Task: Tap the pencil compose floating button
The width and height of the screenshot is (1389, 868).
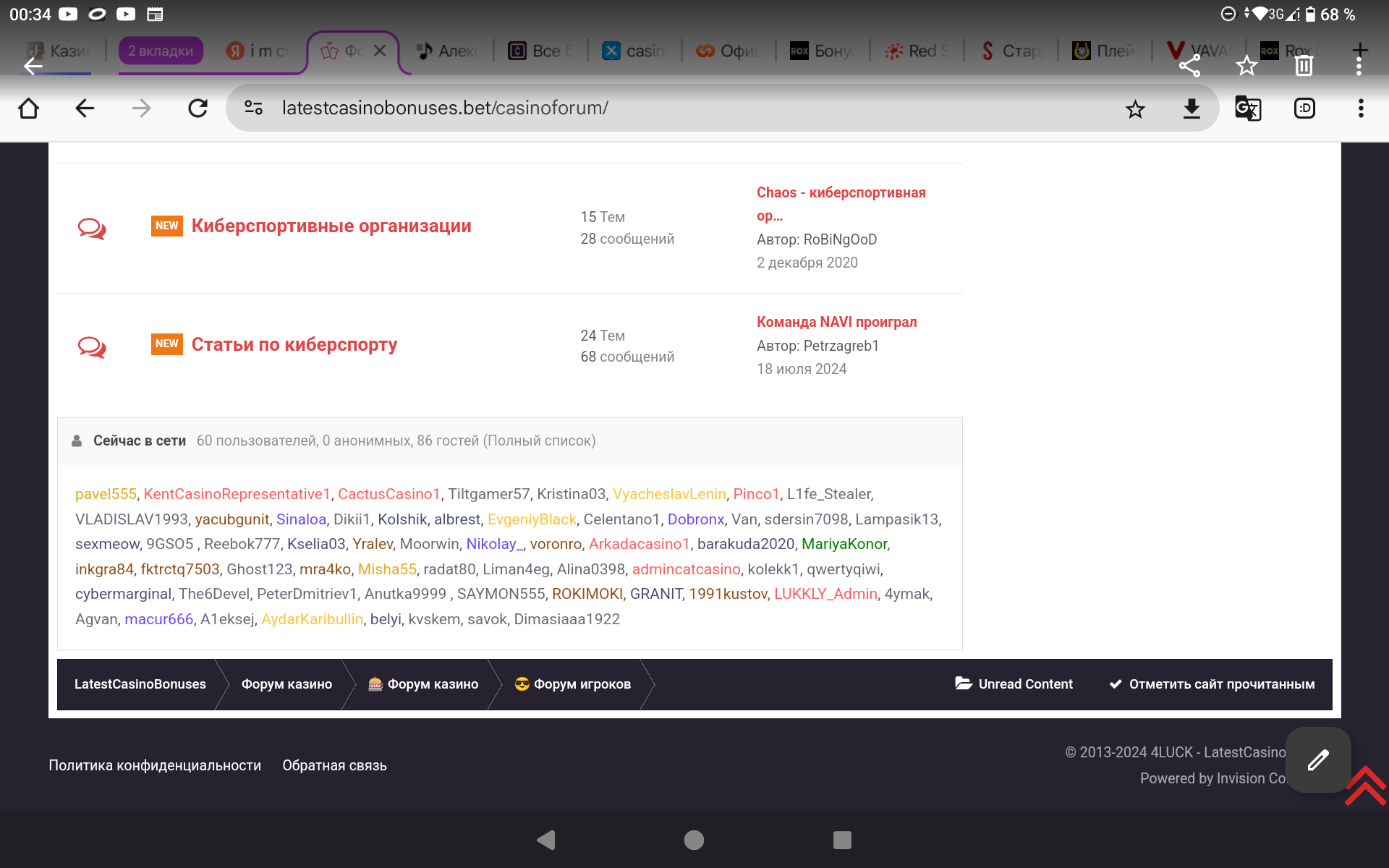Action: coord(1317,759)
